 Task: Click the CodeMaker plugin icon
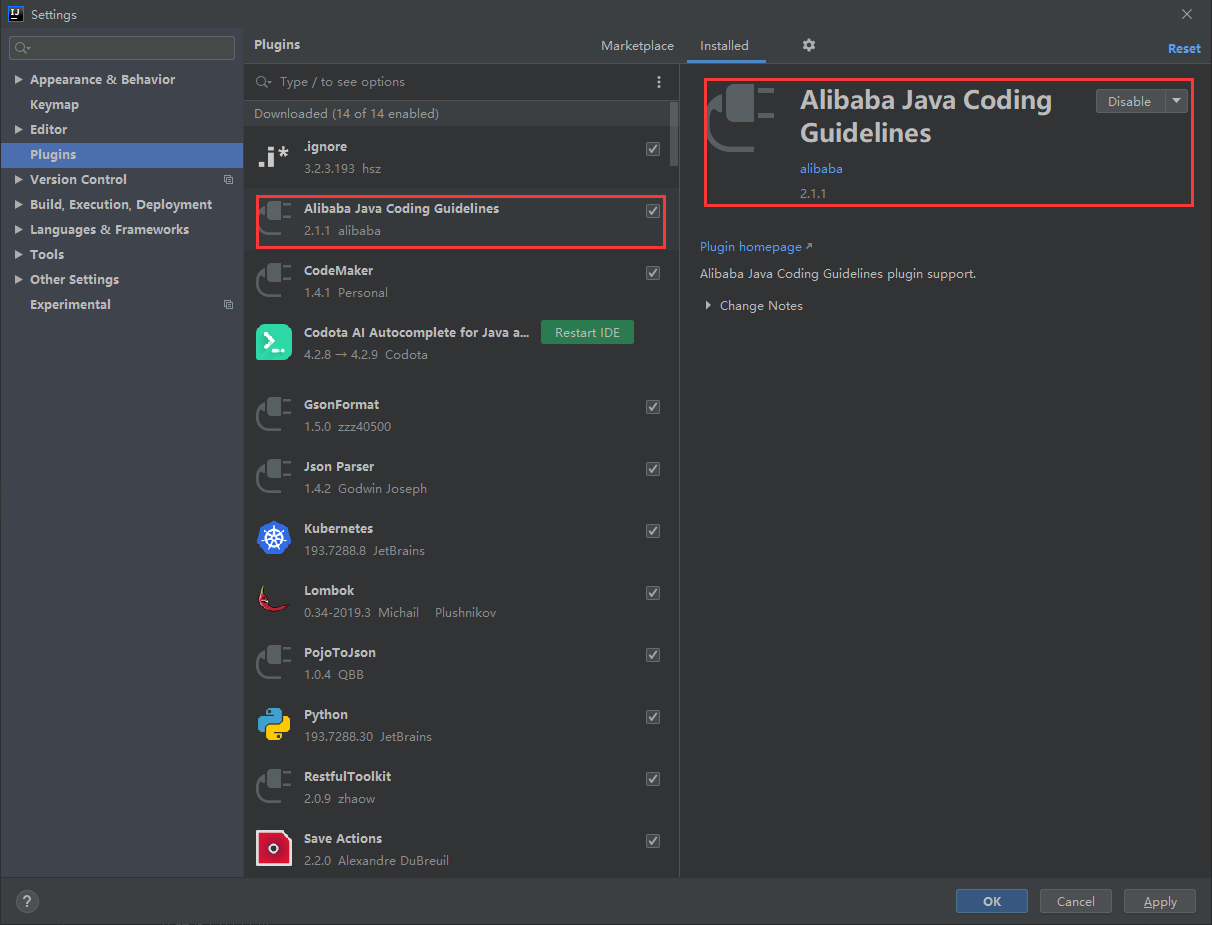click(x=273, y=282)
